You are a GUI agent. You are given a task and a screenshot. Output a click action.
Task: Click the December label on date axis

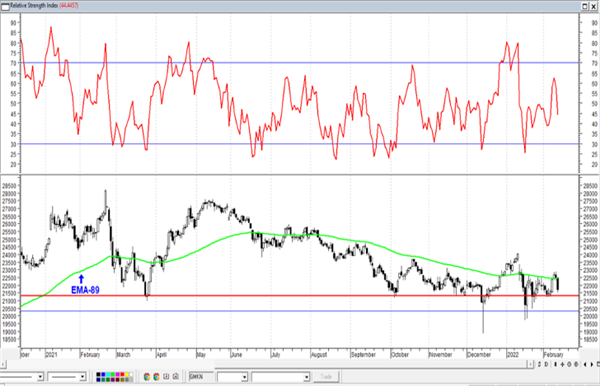(x=479, y=355)
